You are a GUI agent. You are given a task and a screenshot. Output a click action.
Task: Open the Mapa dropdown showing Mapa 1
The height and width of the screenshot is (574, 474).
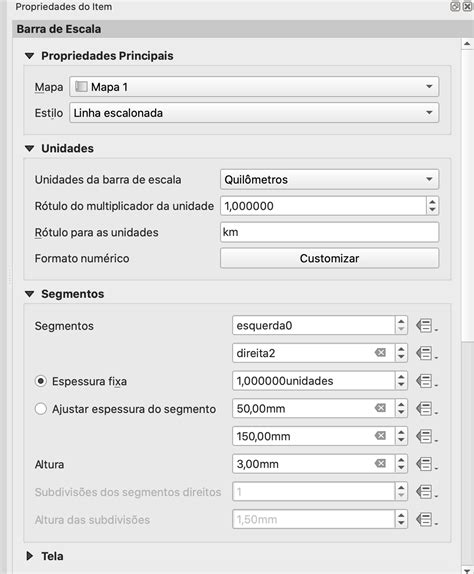click(254, 87)
